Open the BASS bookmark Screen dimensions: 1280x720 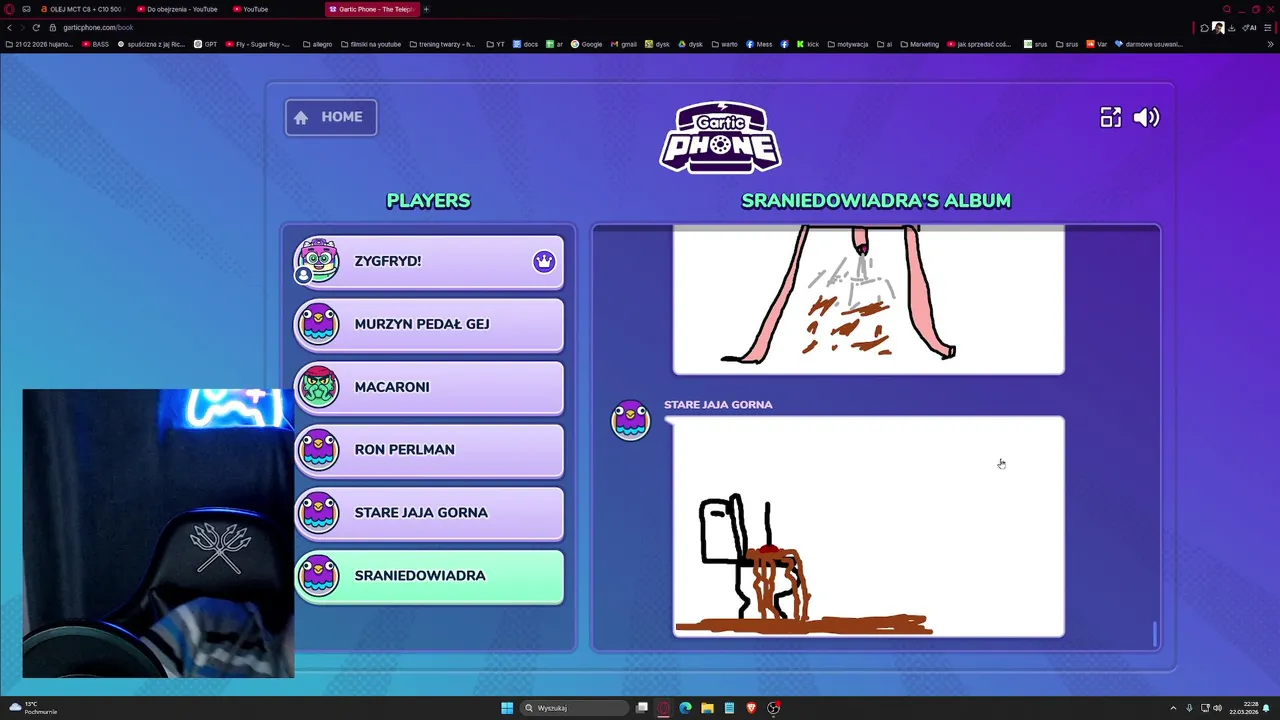pyautogui.click(x=96, y=44)
